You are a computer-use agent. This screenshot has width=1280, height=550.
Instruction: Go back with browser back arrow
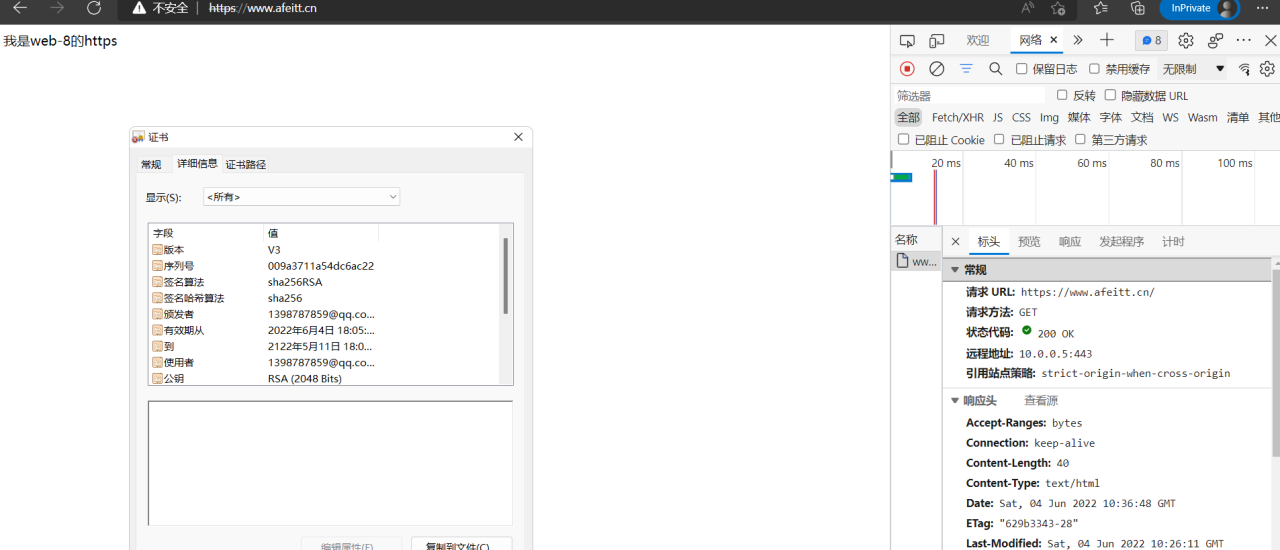coord(20,8)
